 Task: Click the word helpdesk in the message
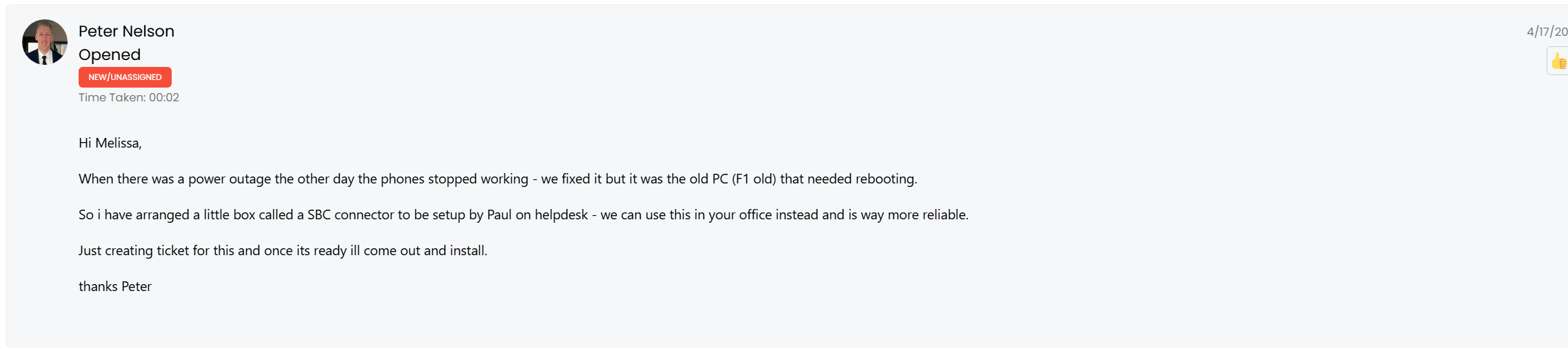(x=561, y=214)
